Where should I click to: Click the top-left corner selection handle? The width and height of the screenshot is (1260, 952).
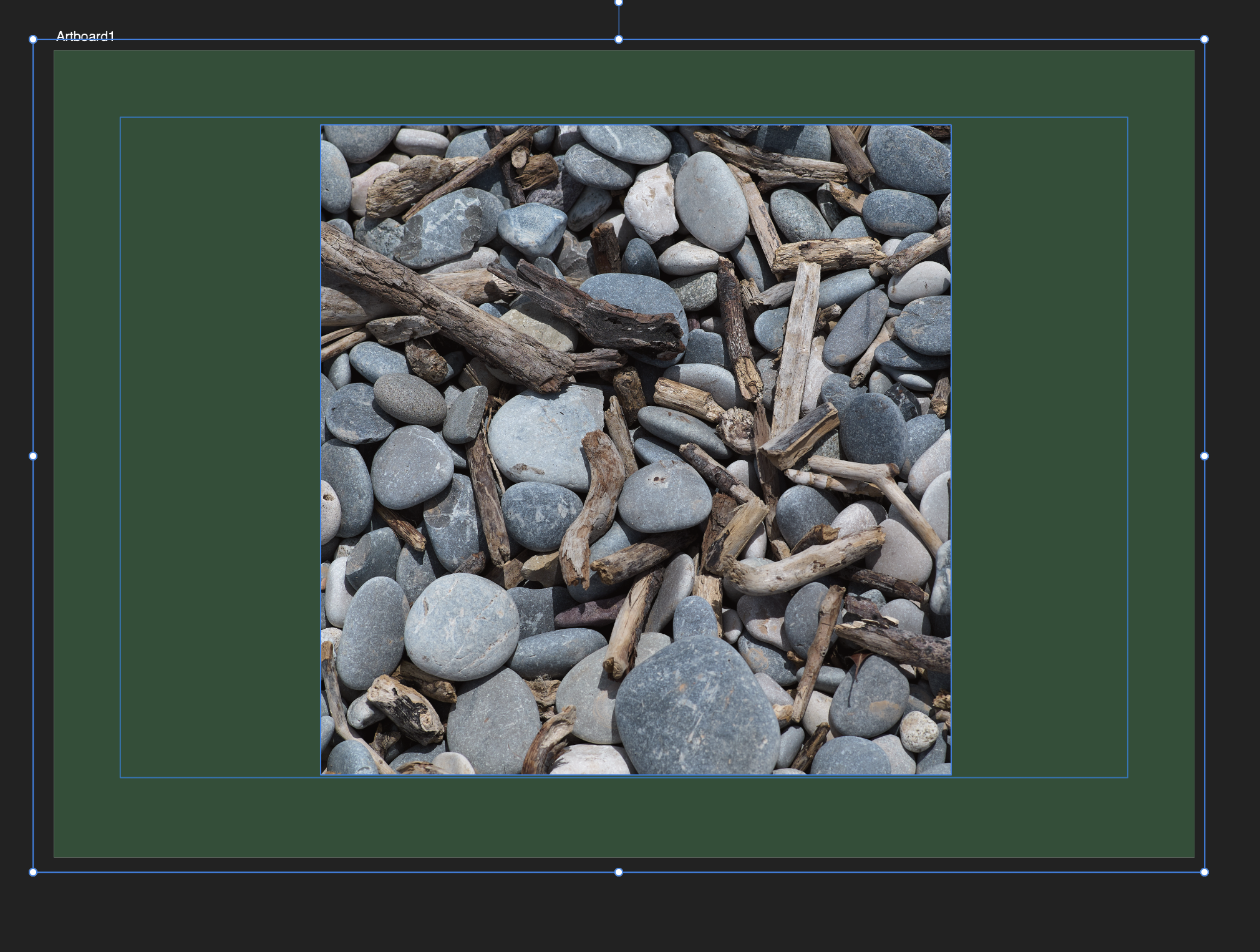tap(33, 39)
